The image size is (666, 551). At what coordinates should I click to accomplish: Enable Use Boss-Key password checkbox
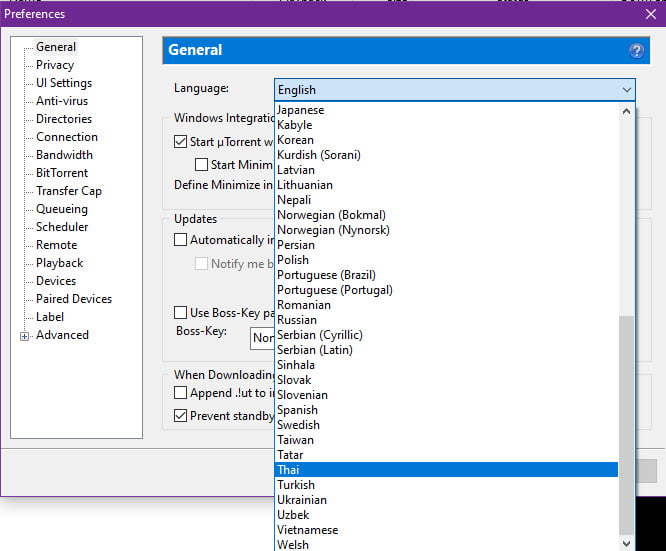181,312
